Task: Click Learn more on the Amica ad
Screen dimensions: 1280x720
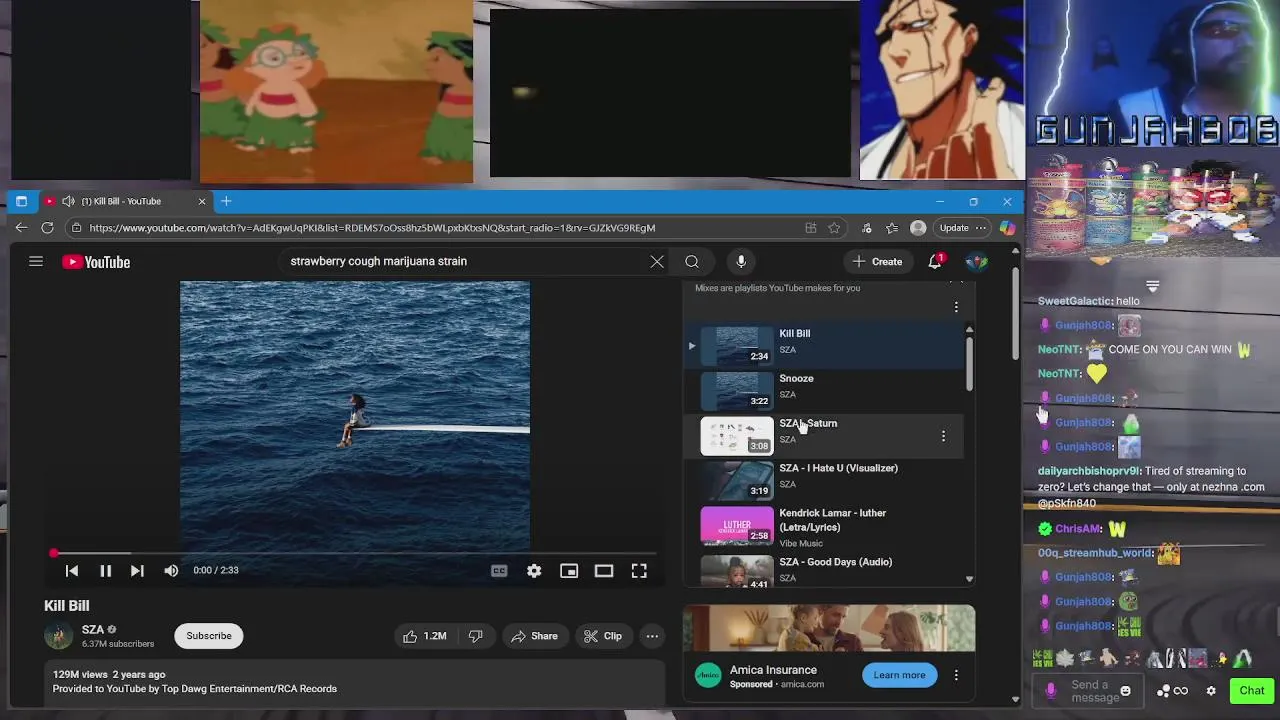Action: coord(899,675)
